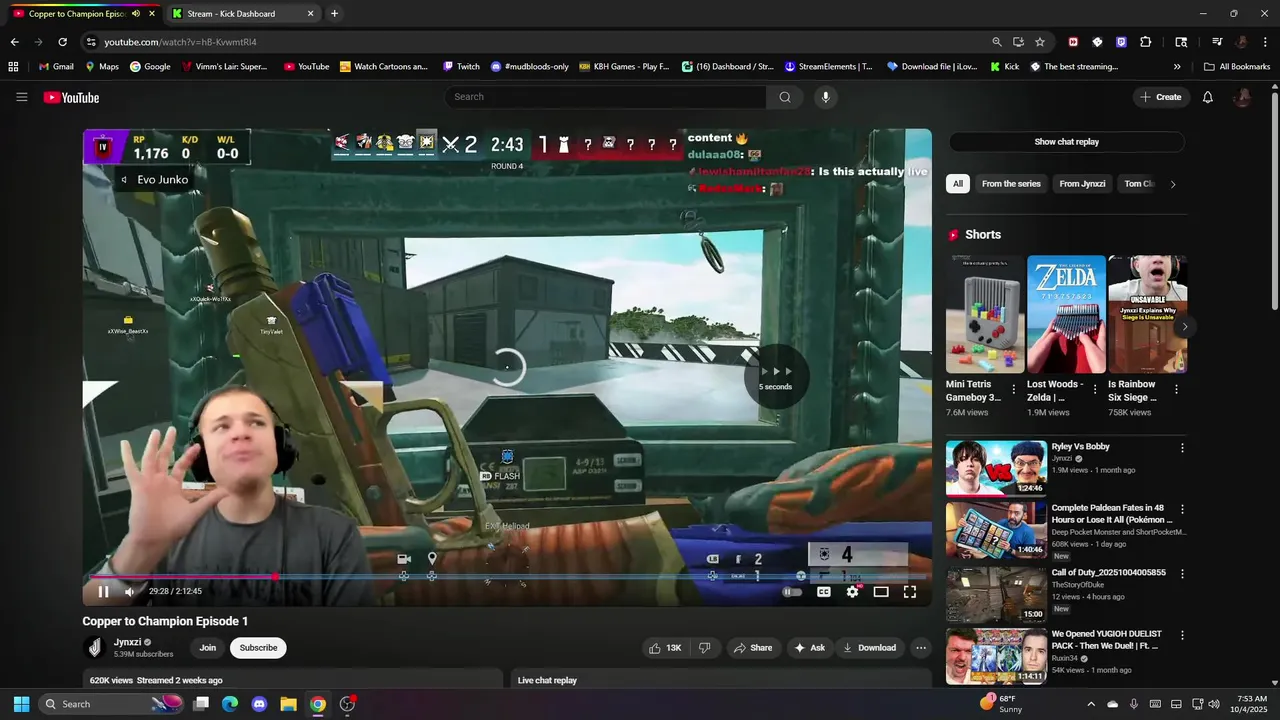Open options for Complete Paldean Fates video

[x=1182, y=511]
